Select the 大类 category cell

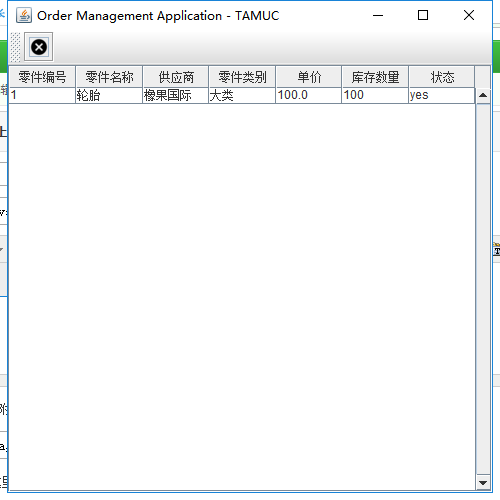[242, 95]
